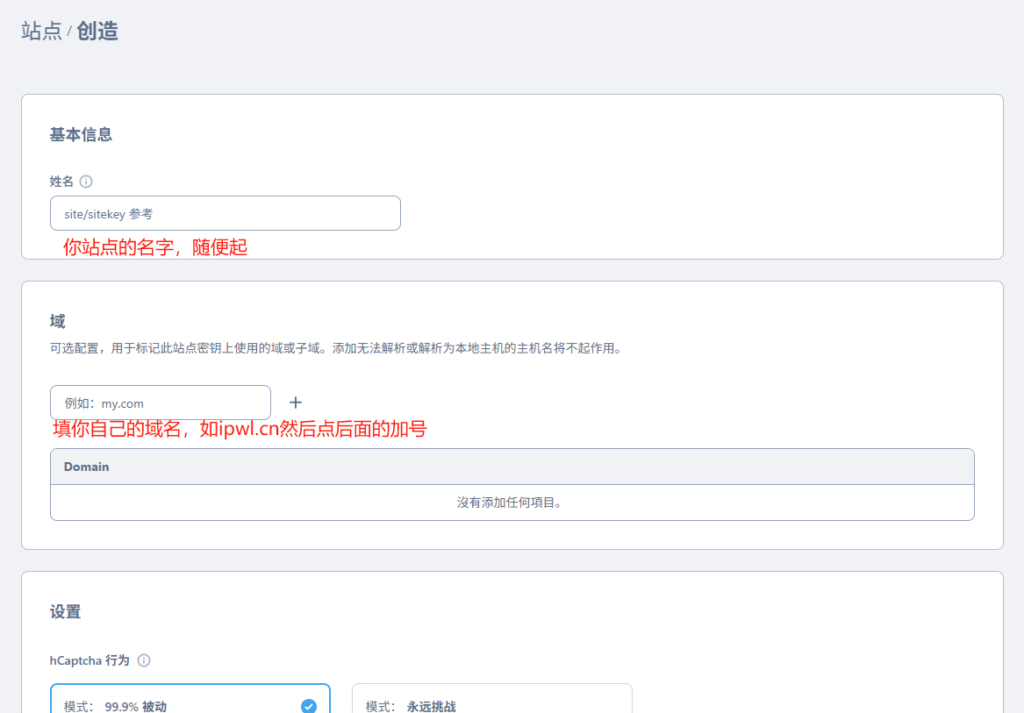Click the blue checkmark on the passive mode card
Screen dimensions: 1024x713
(308, 706)
